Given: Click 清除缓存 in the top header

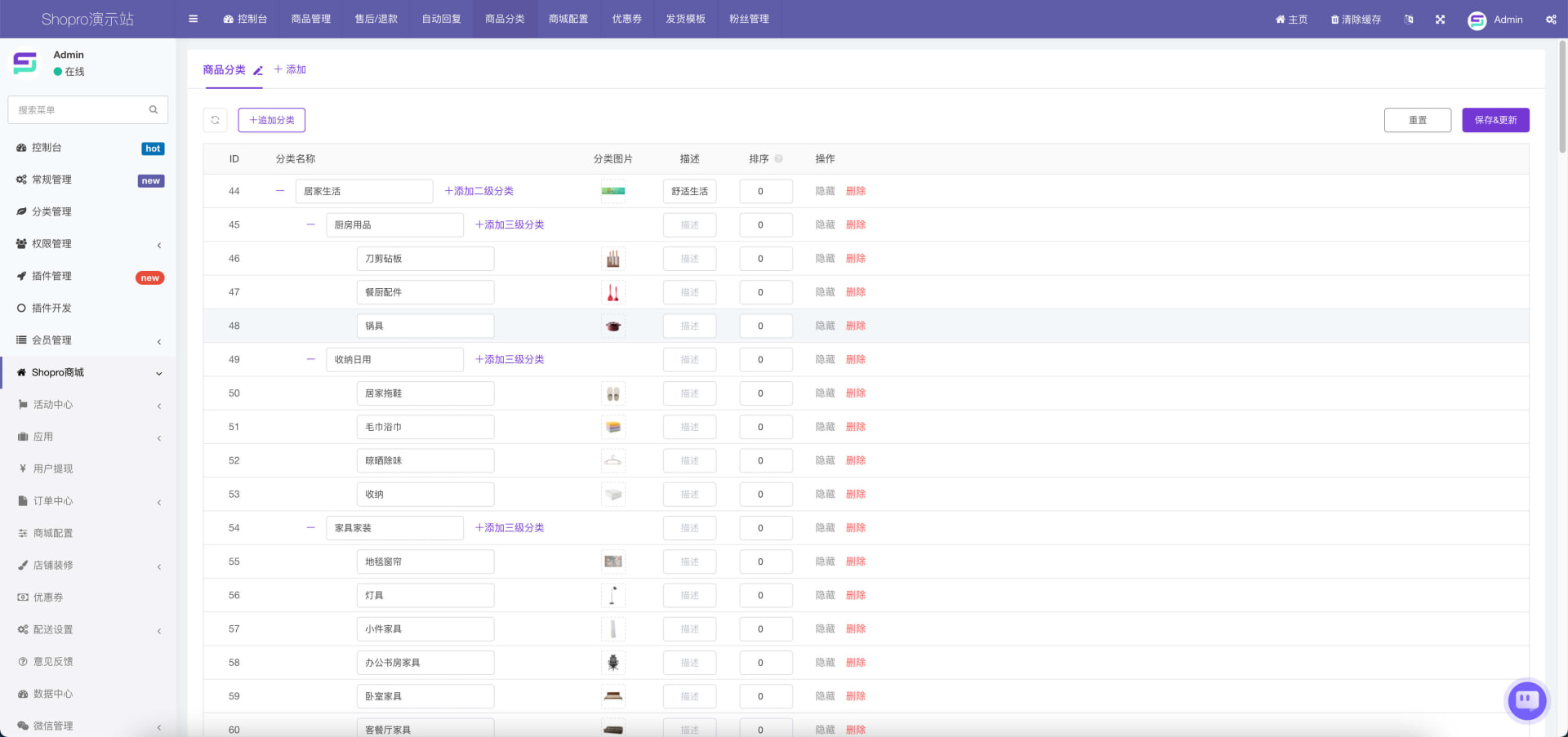Looking at the screenshot, I should click(x=1356, y=20).
